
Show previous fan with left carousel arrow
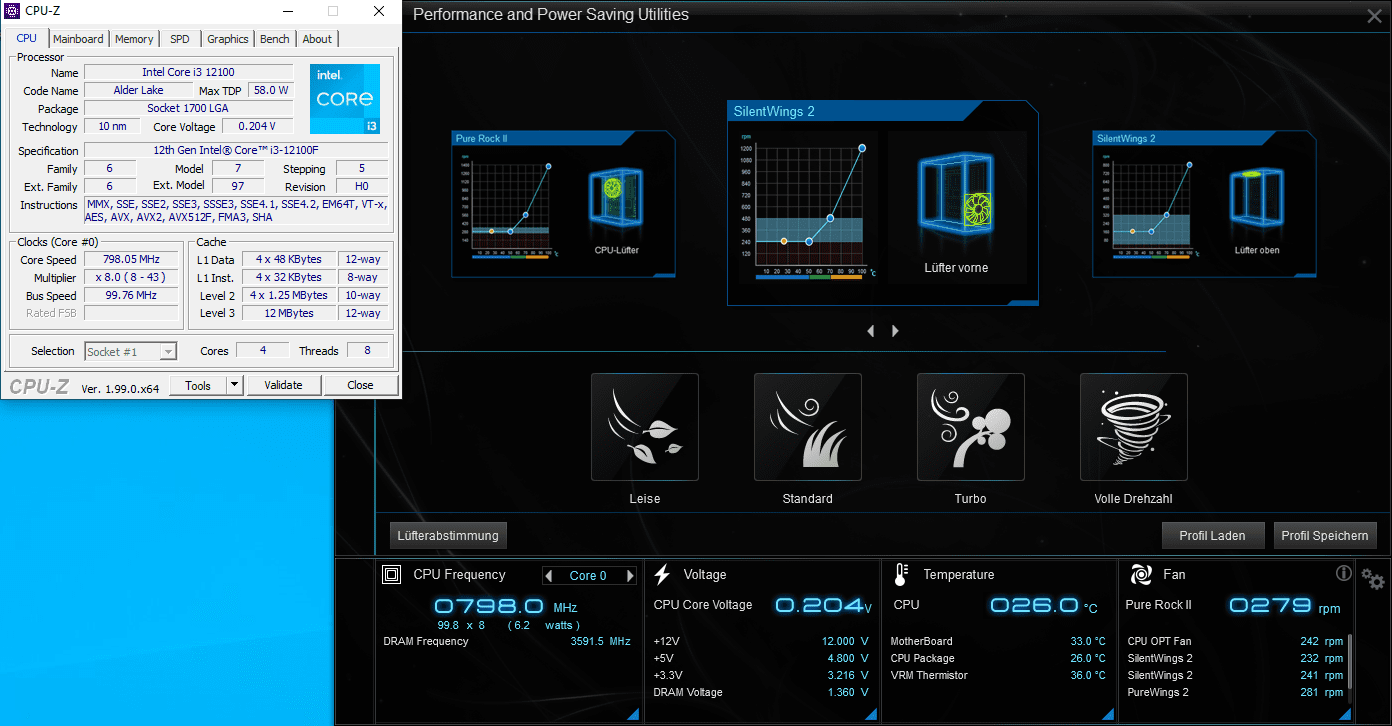871,331
